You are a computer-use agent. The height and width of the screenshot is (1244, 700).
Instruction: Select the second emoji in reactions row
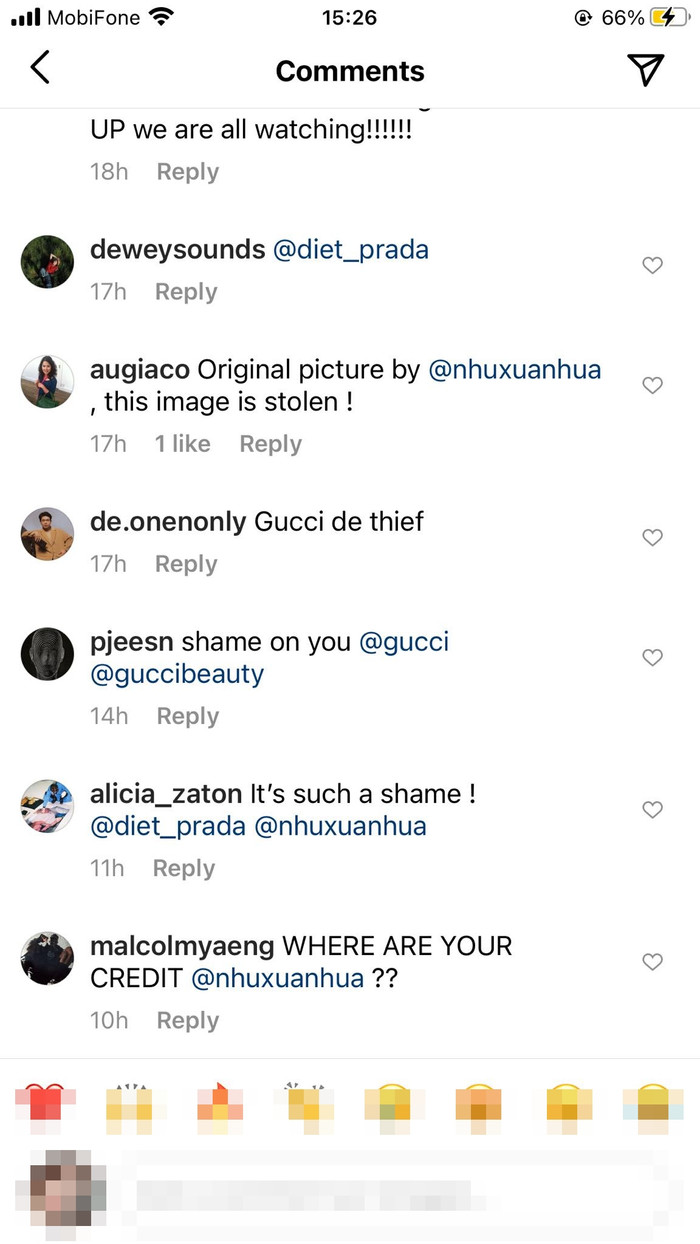(x=132, y=1107)
